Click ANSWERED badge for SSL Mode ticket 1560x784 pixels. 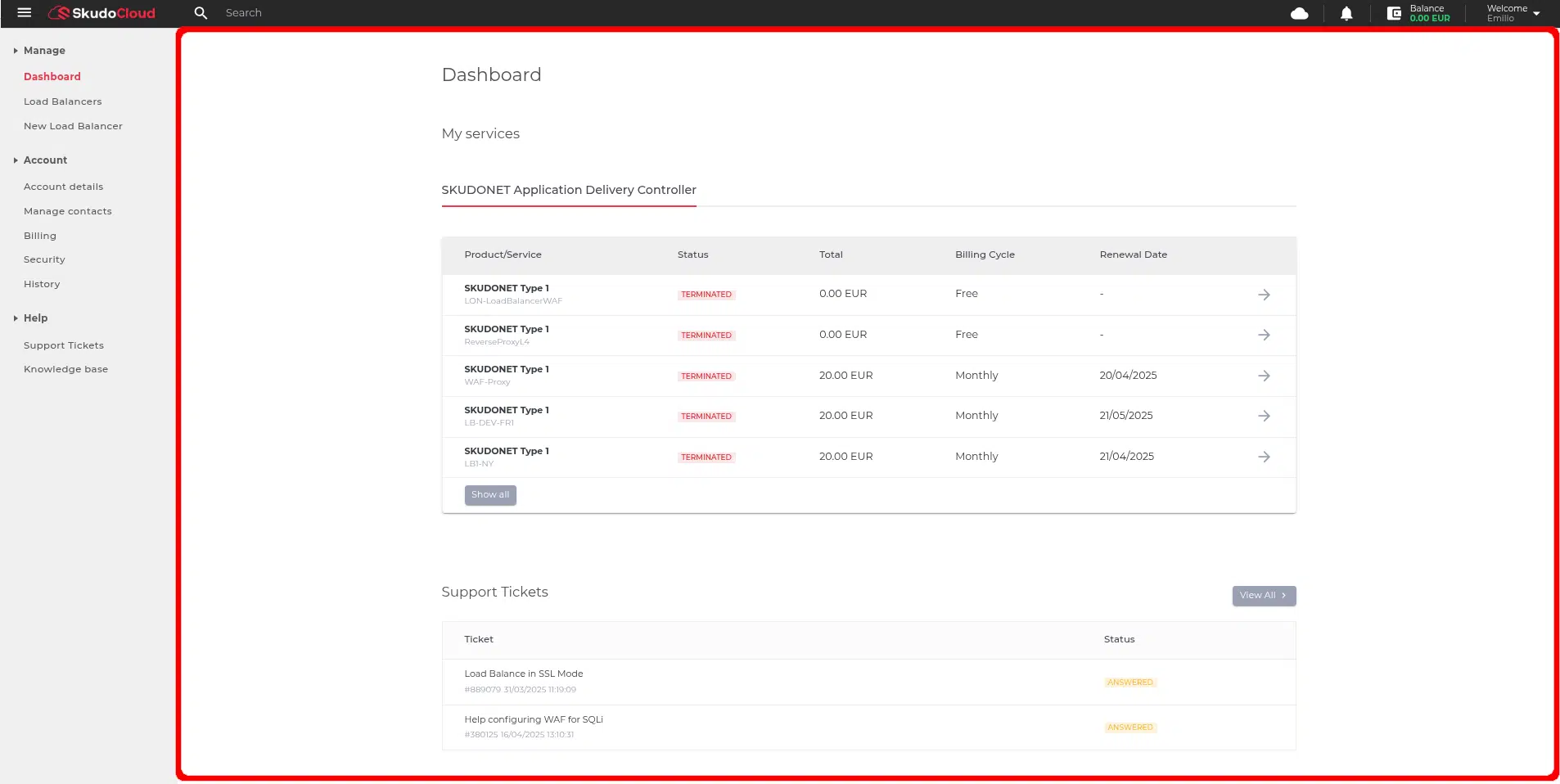pyautogui.click(x=1129, y=683)
